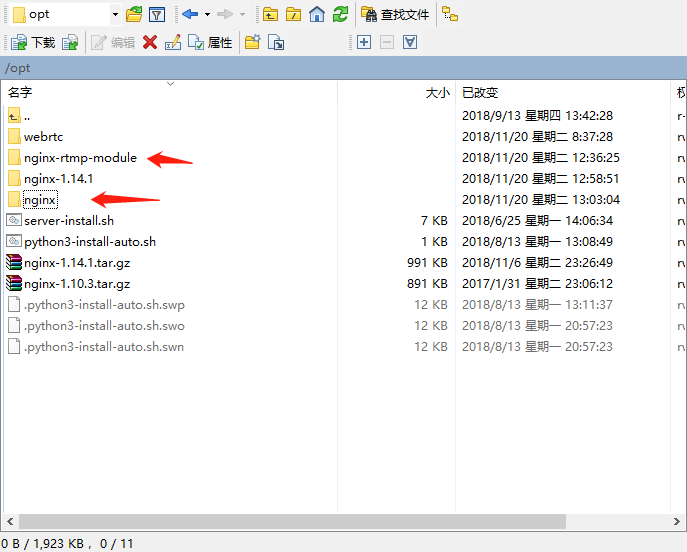This screenshot has width=687, height=552.
Task: Open the directory/bookmark folder icon
Action: pyautogui.click(x=134, y=14)
